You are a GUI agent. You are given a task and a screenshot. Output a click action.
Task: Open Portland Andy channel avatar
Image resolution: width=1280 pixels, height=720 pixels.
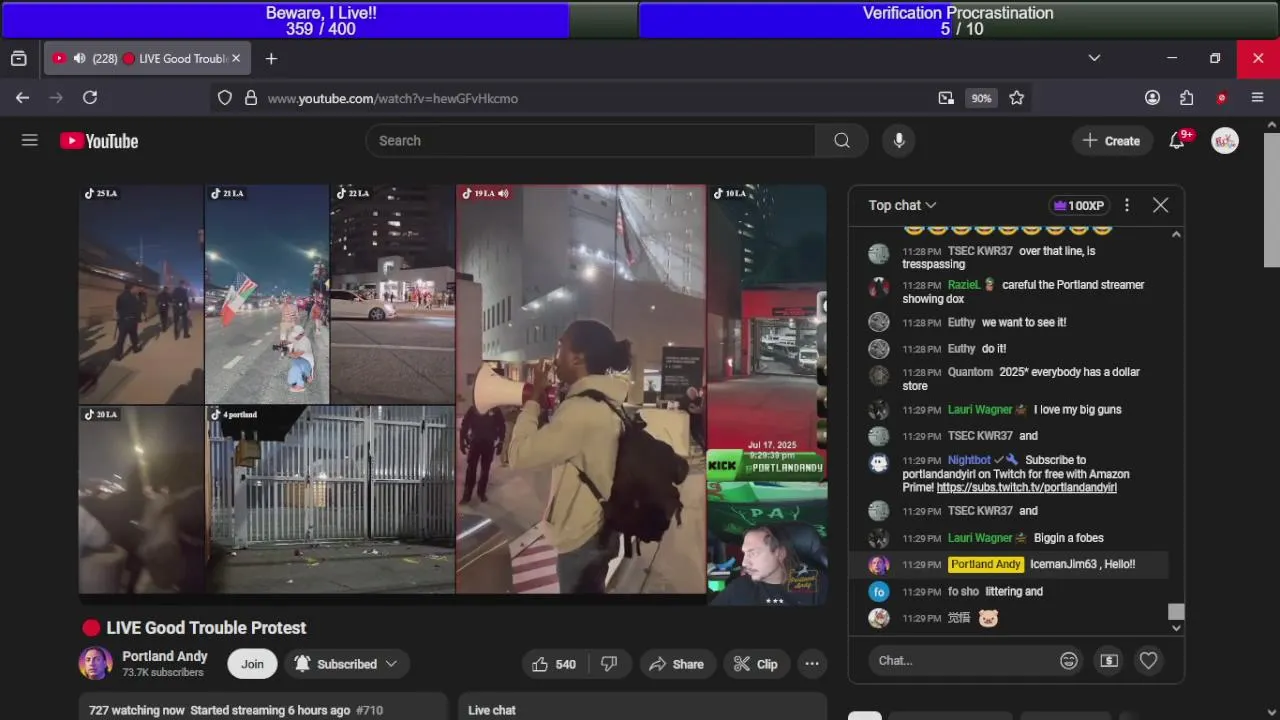pyautogui.click(x=96, y=663)
